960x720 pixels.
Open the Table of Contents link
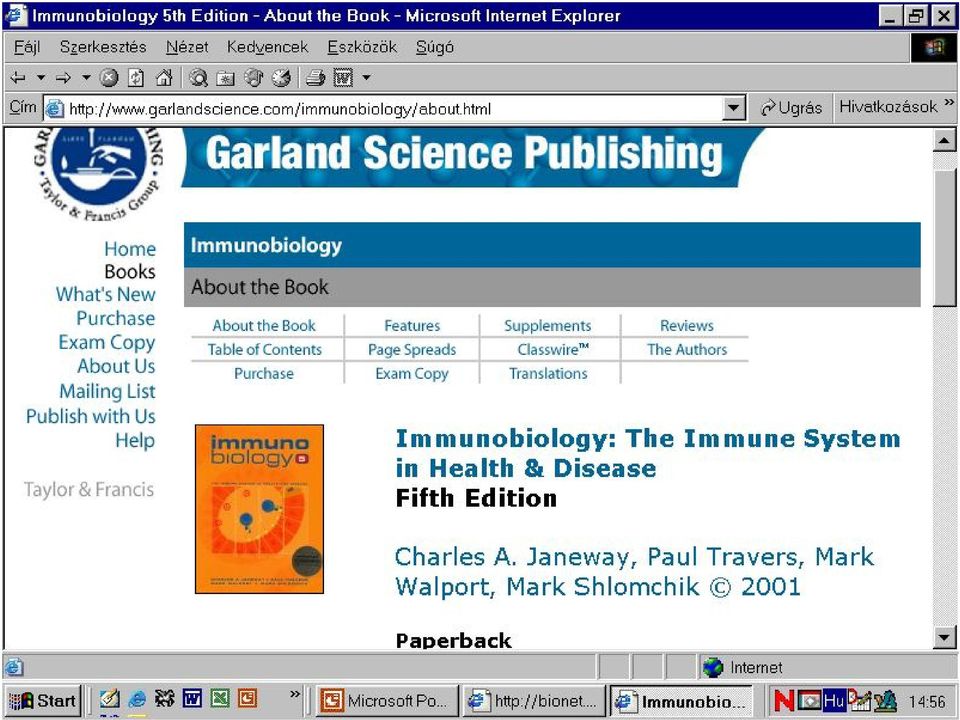click(264, 350)
